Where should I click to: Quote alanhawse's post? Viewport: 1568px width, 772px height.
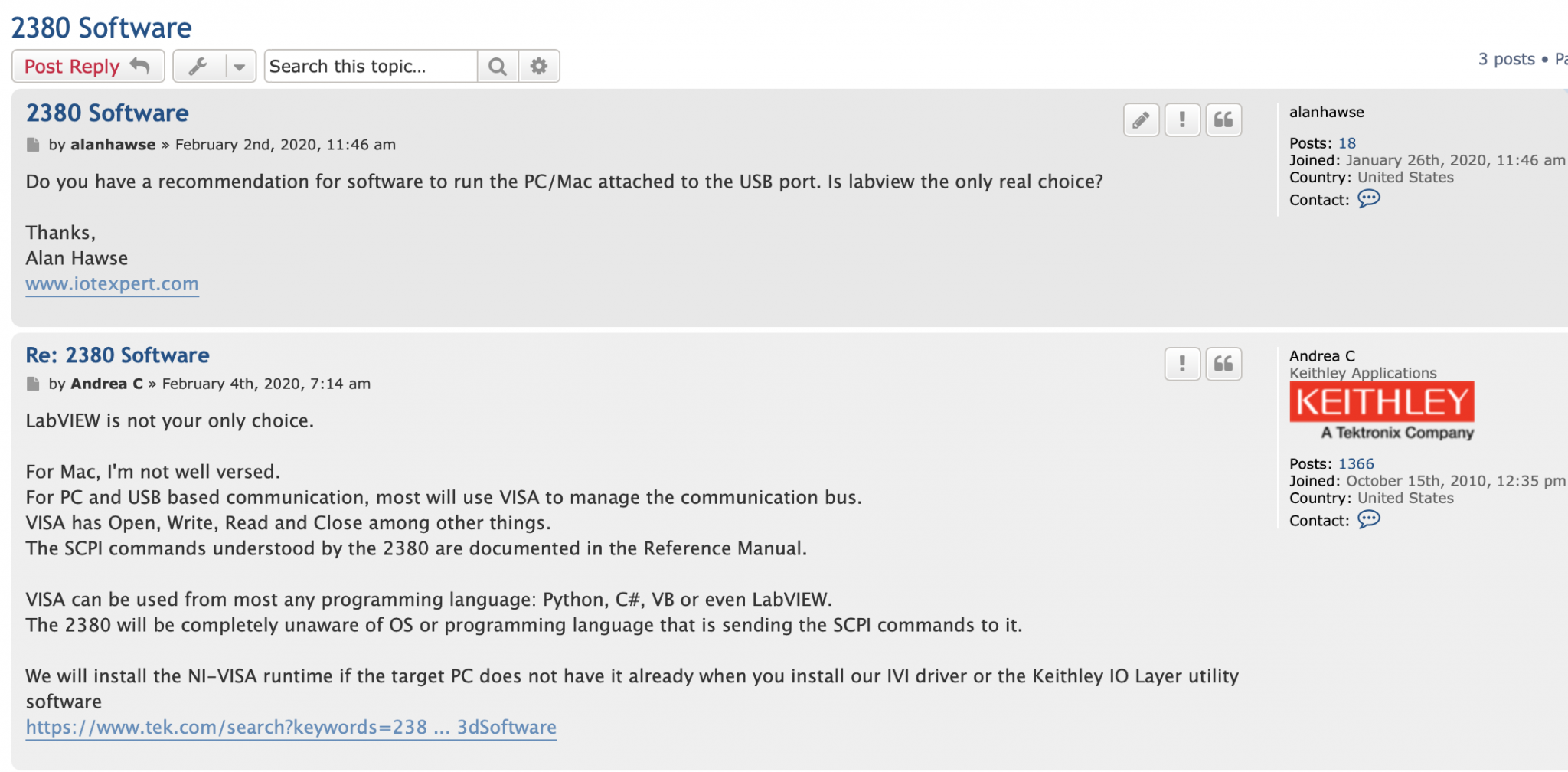(1223, 120)
